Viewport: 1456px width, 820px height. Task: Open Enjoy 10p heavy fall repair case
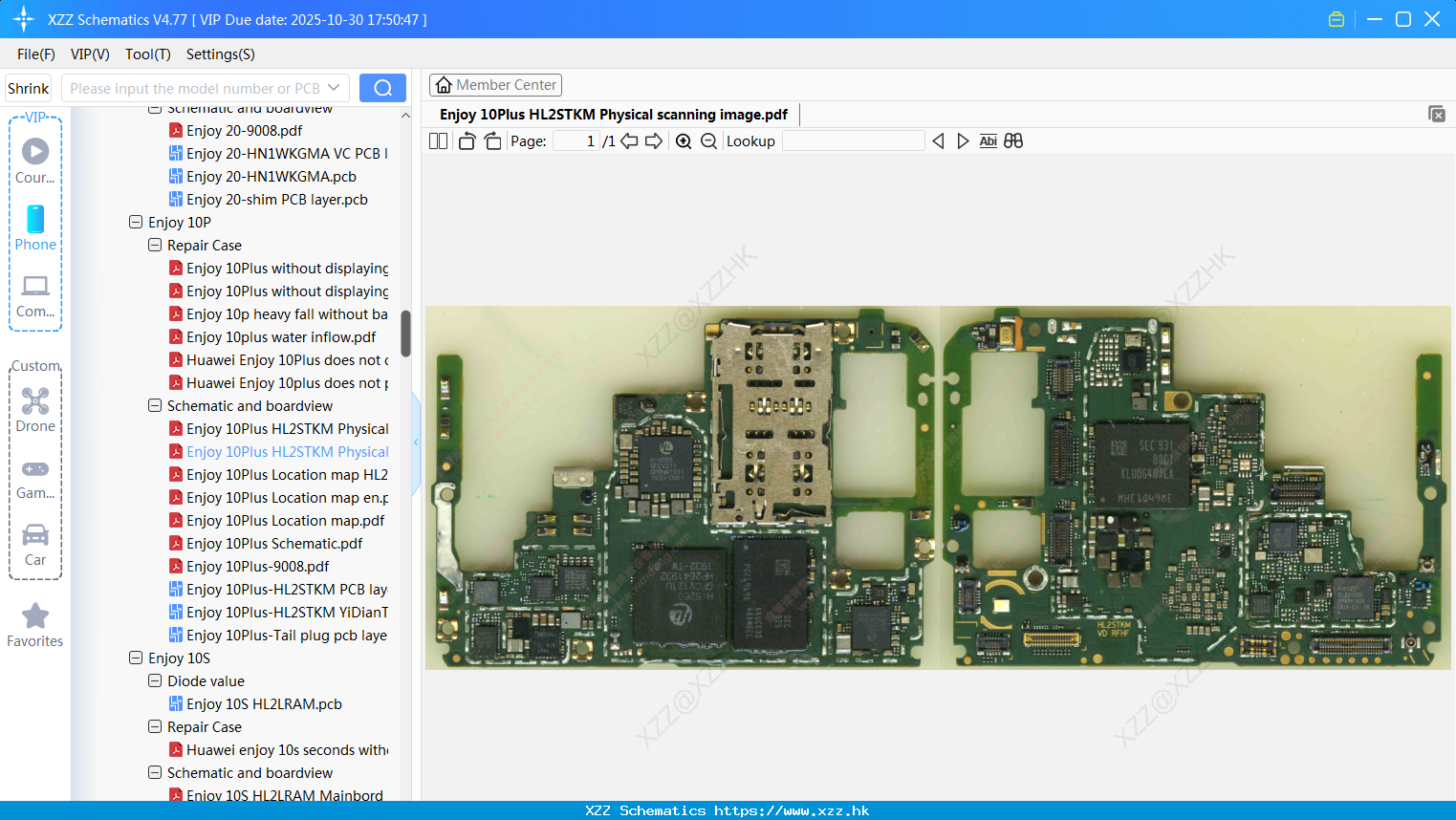coord(287,313)
